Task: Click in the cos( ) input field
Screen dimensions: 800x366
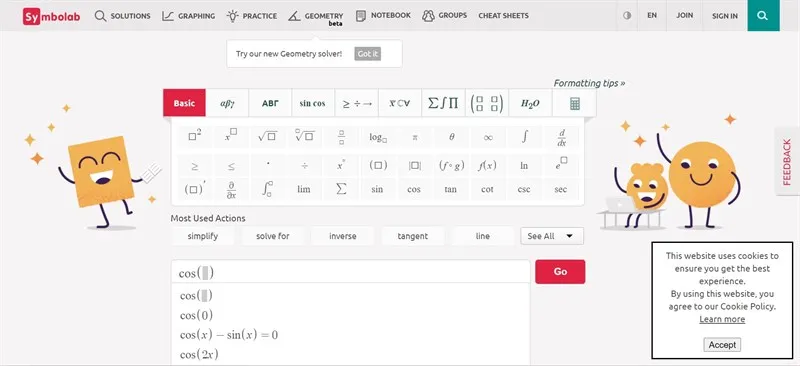Action: click(351, 273)
